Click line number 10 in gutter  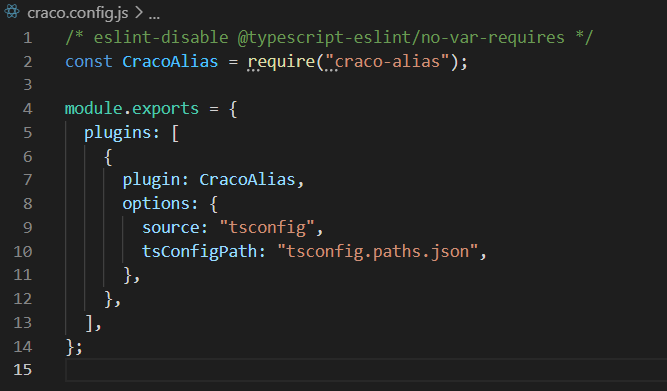click(x=23, y=252)
